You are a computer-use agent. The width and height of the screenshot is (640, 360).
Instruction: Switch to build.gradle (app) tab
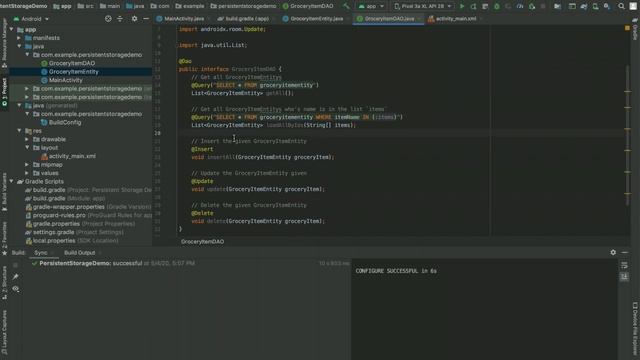tap(247, 19)
